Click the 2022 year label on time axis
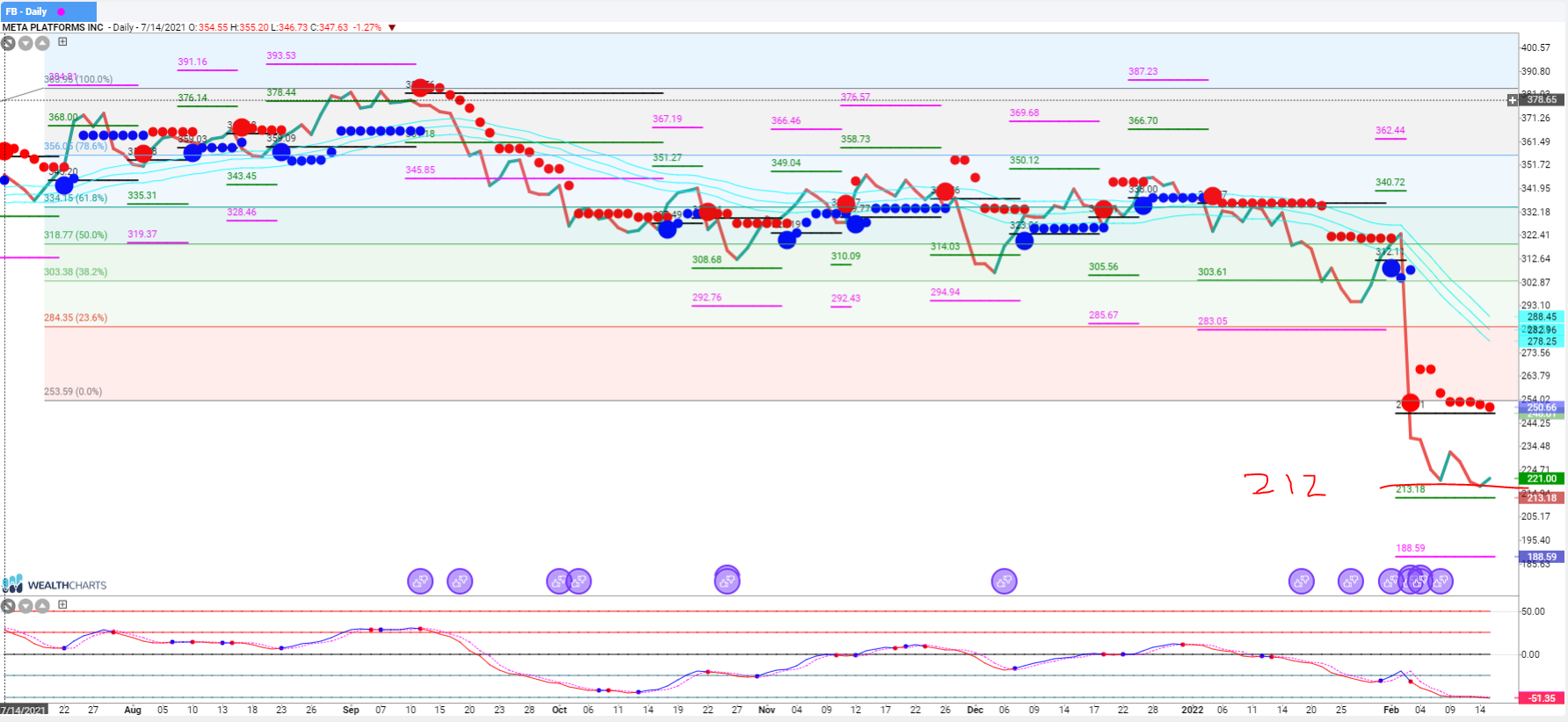 click(1193, 710)
